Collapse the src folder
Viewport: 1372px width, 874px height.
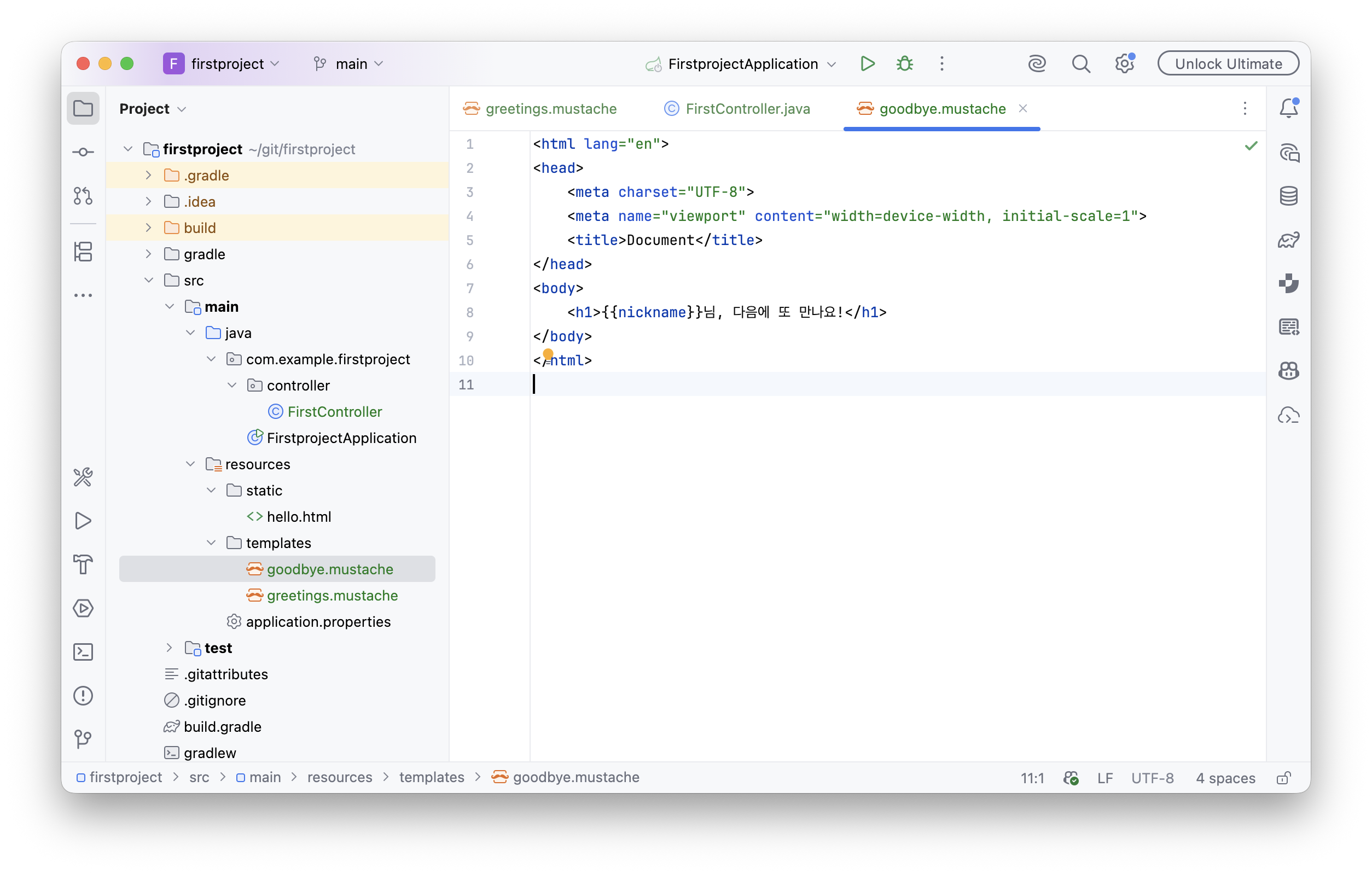point(149,281)
